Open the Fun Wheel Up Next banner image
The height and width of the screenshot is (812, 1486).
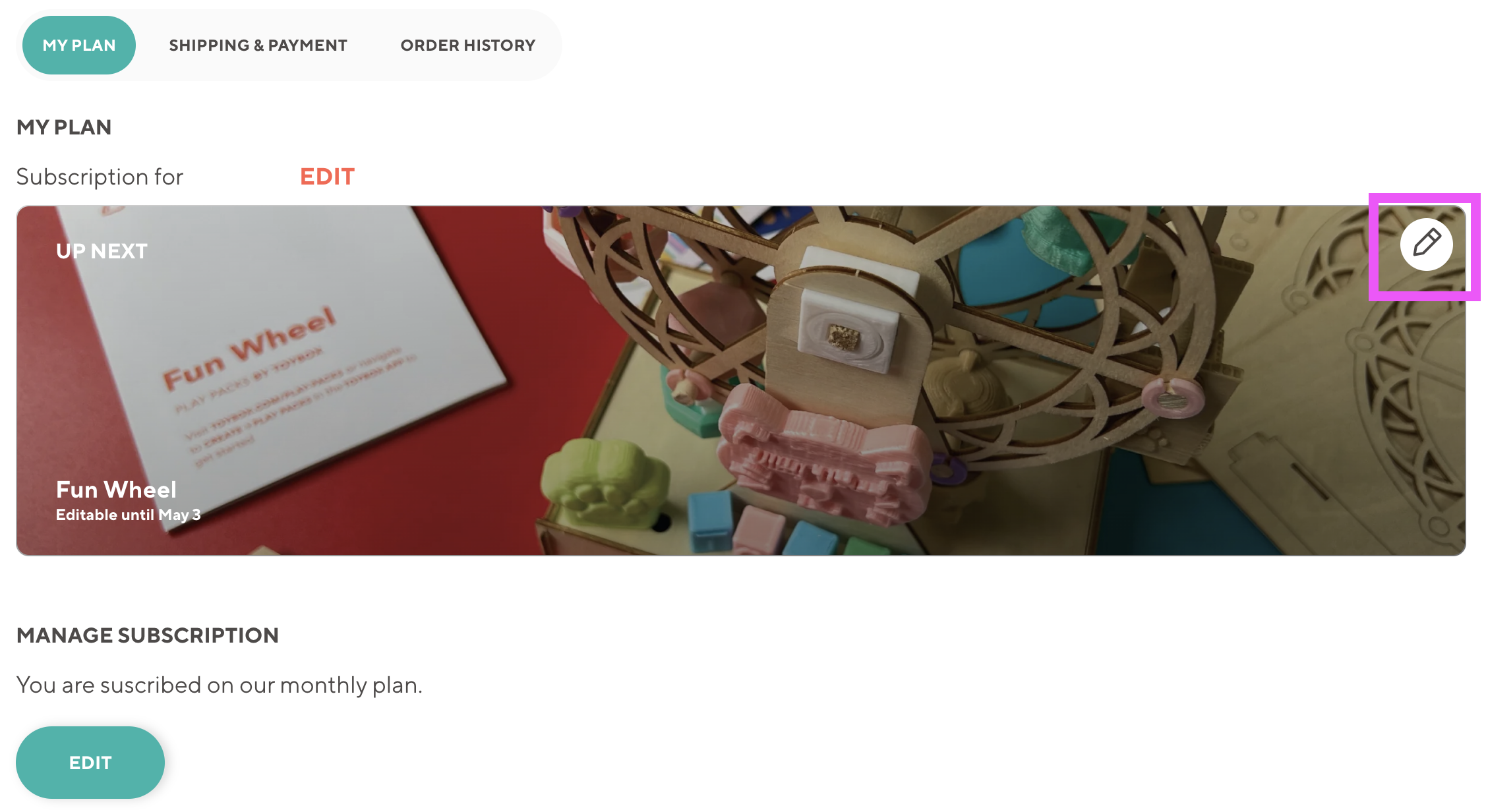741,381
